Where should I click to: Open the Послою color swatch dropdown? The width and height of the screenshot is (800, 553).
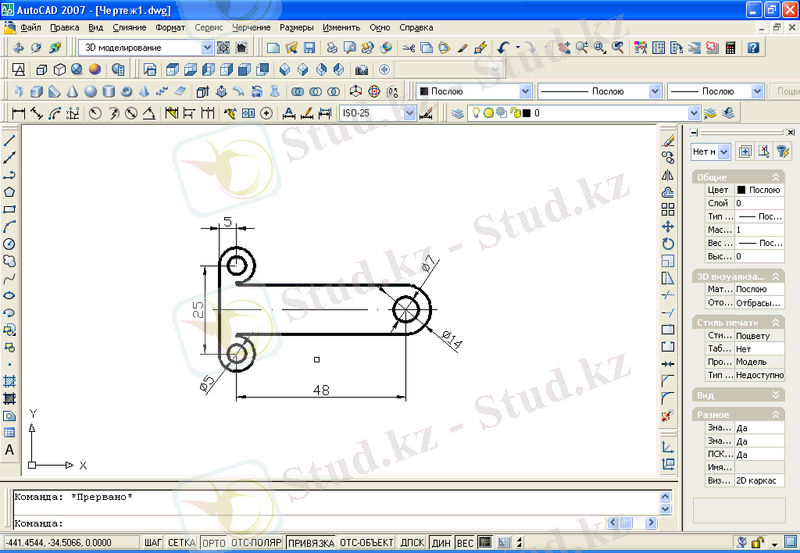[x=526, y=91]
